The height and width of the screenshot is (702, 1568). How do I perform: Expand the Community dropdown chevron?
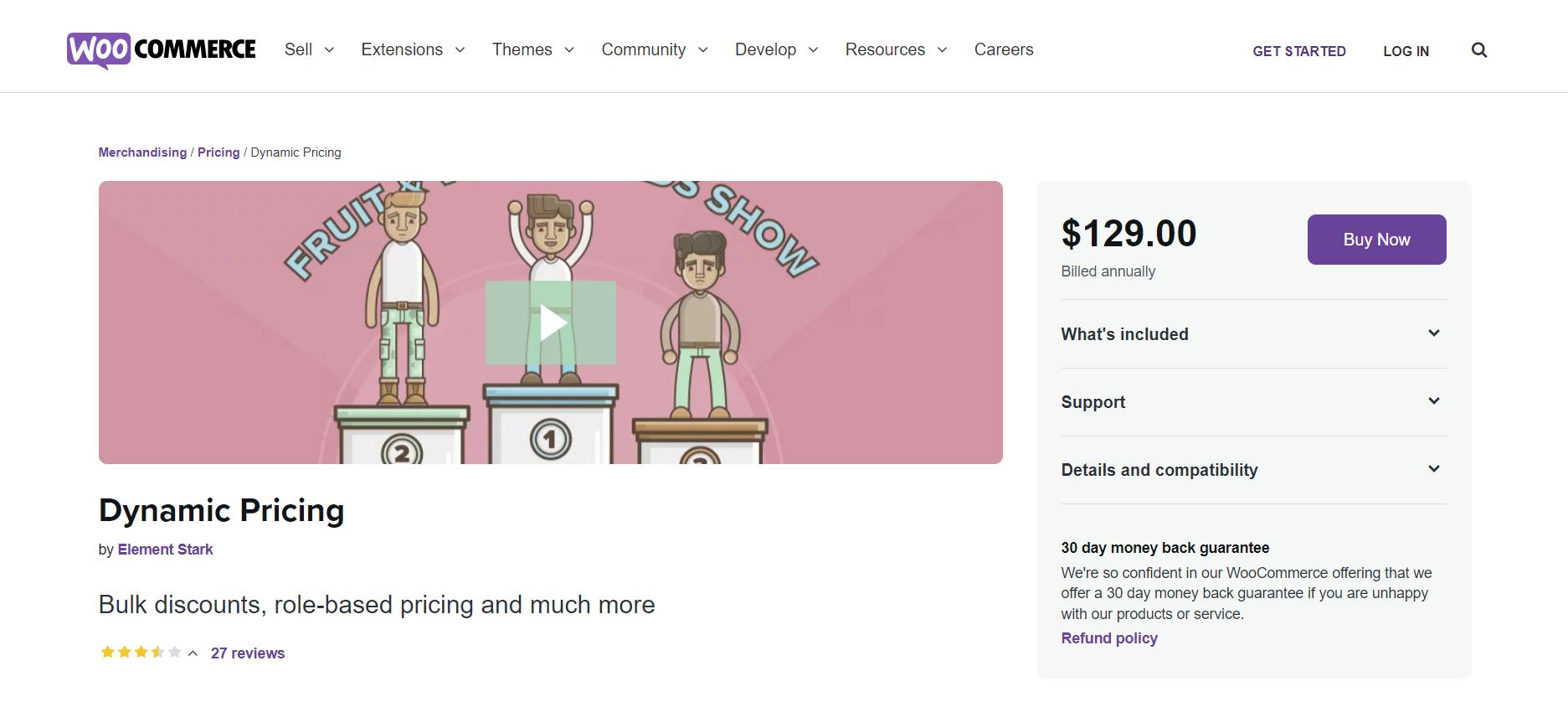(x=703, y=50)
